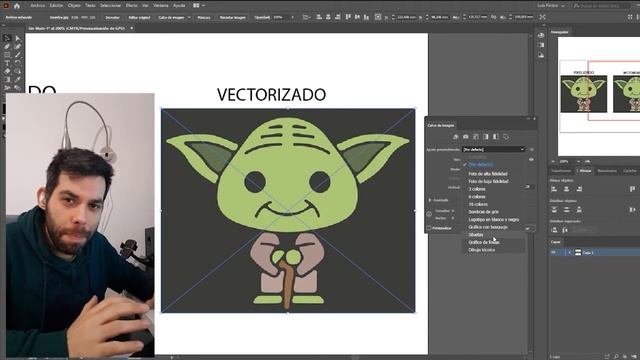This screenshot has width=640, height=360.
Task: Select the Type tool
Action: [7, 63]
